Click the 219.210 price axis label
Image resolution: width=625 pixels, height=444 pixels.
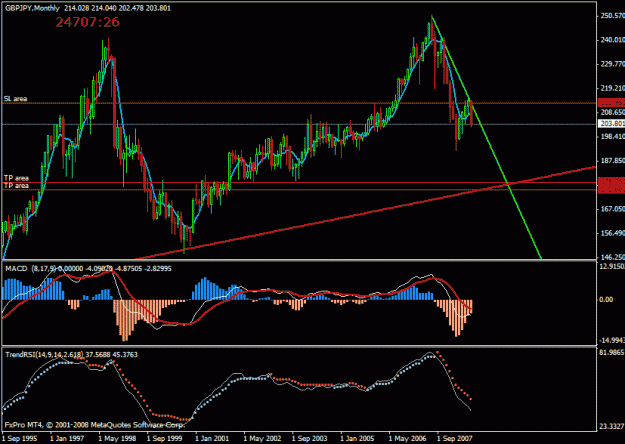[612, 88]
